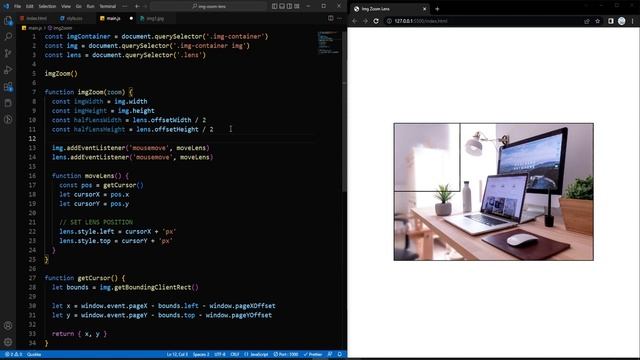The height and width of the screenshot is (360, 640).
Task: Click the zoom lens box on the image
Action: tap(427, 157)
